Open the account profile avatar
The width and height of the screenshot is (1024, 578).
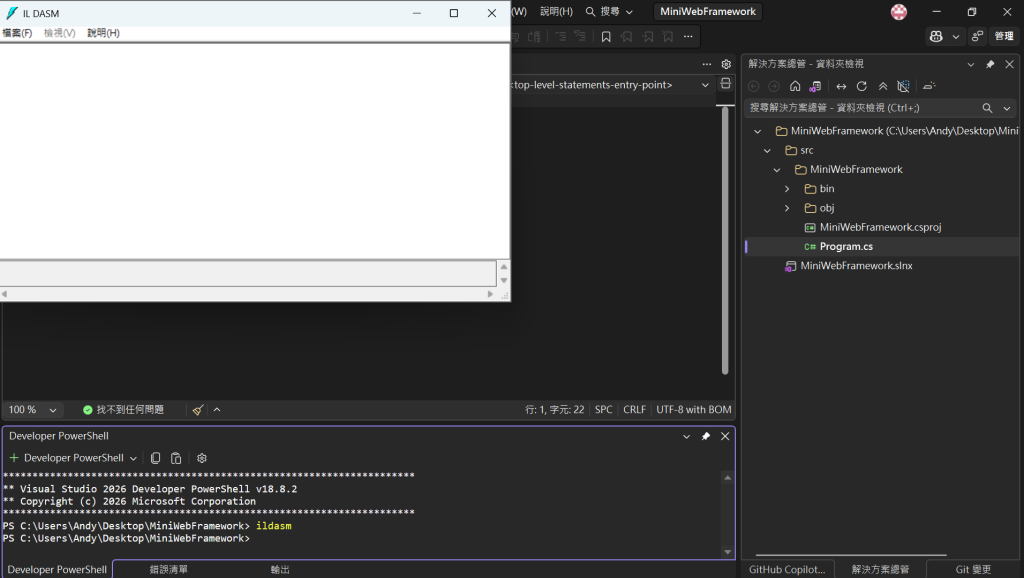(899, 12)
